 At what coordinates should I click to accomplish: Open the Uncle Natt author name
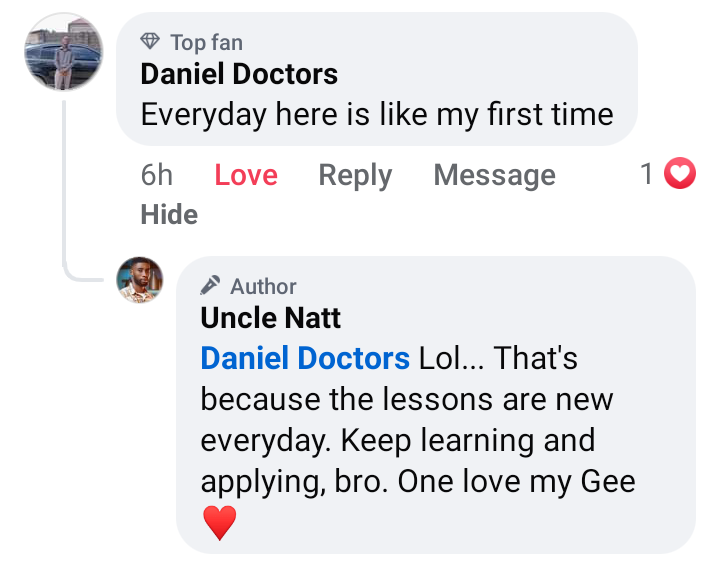[271, 318]
